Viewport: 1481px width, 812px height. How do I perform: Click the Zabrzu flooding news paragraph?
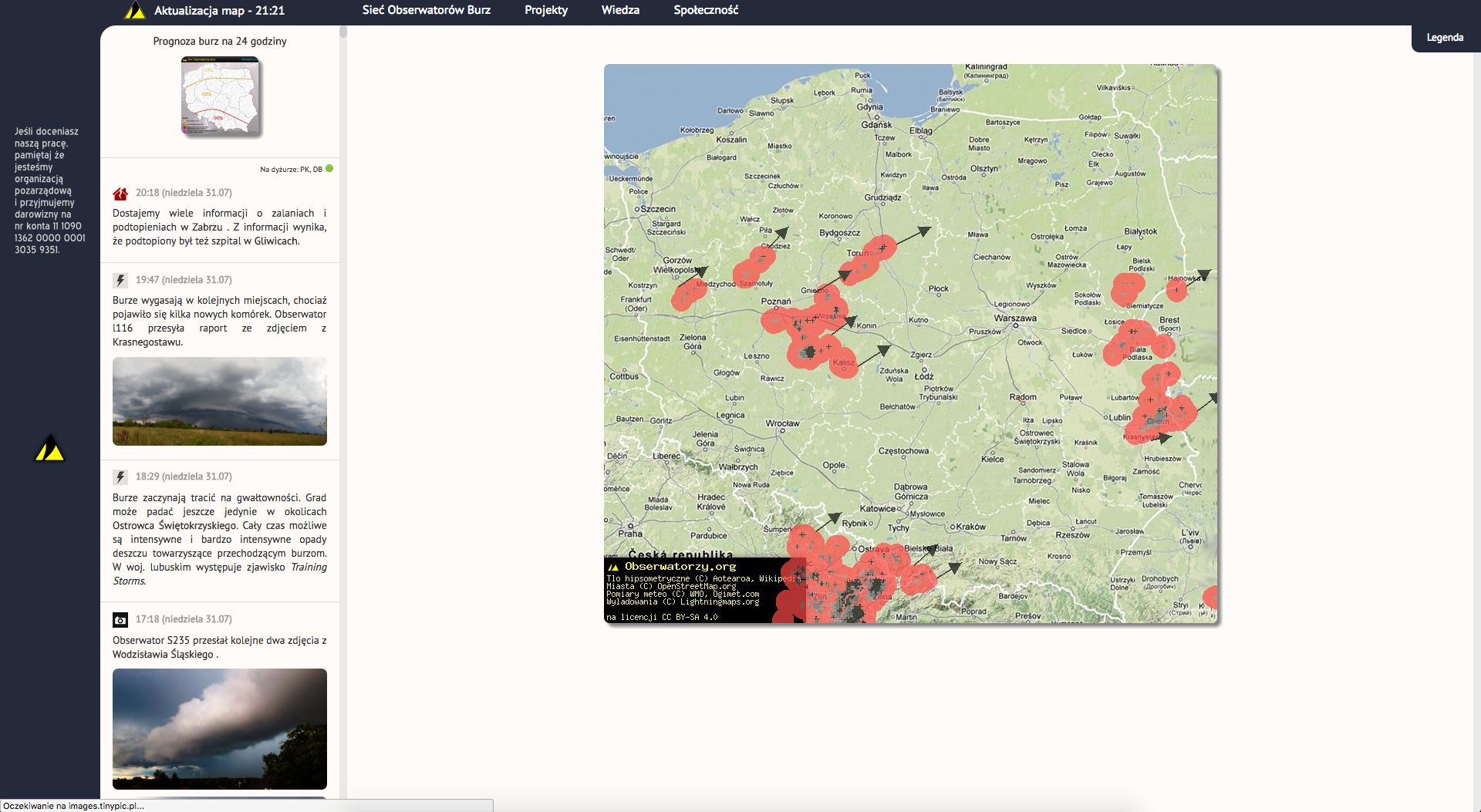(220, 227)
